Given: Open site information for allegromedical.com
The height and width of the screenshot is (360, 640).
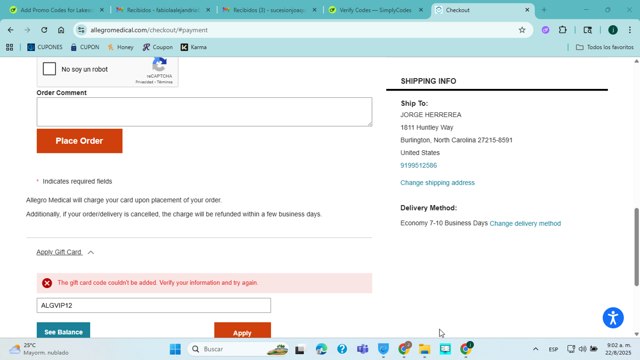Looking at the screenshot, I should pos(81,30).
